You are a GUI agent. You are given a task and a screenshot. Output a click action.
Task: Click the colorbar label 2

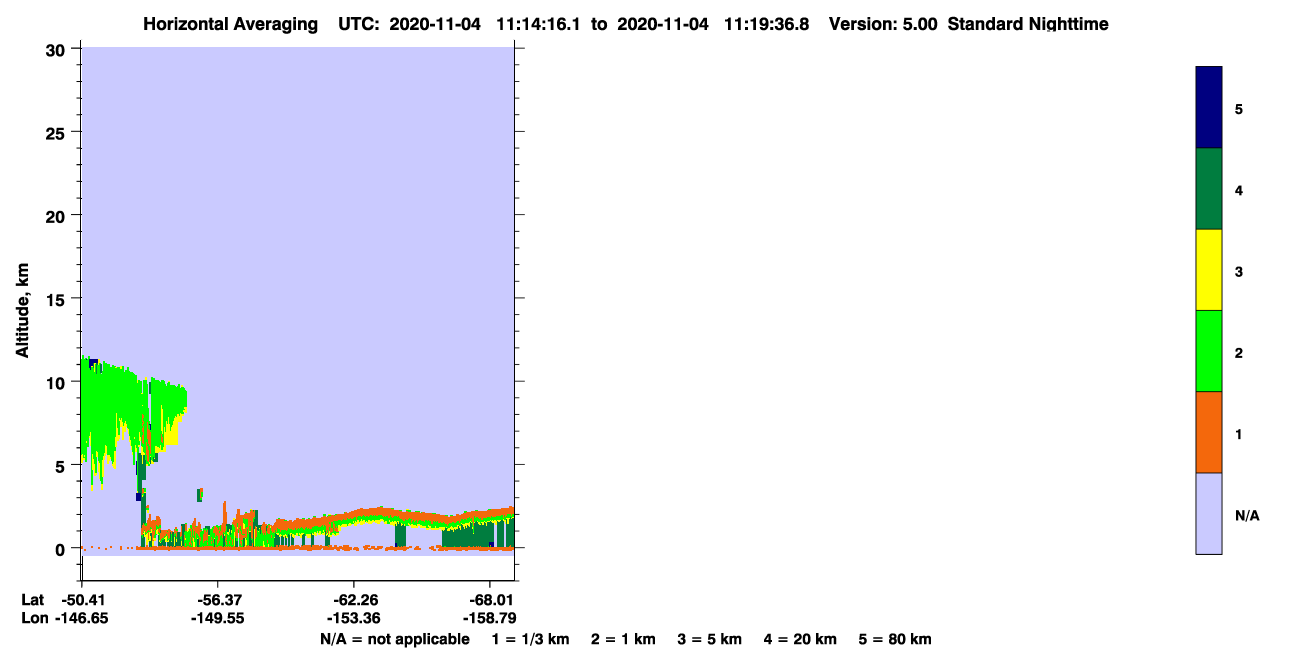point(1239,353)
